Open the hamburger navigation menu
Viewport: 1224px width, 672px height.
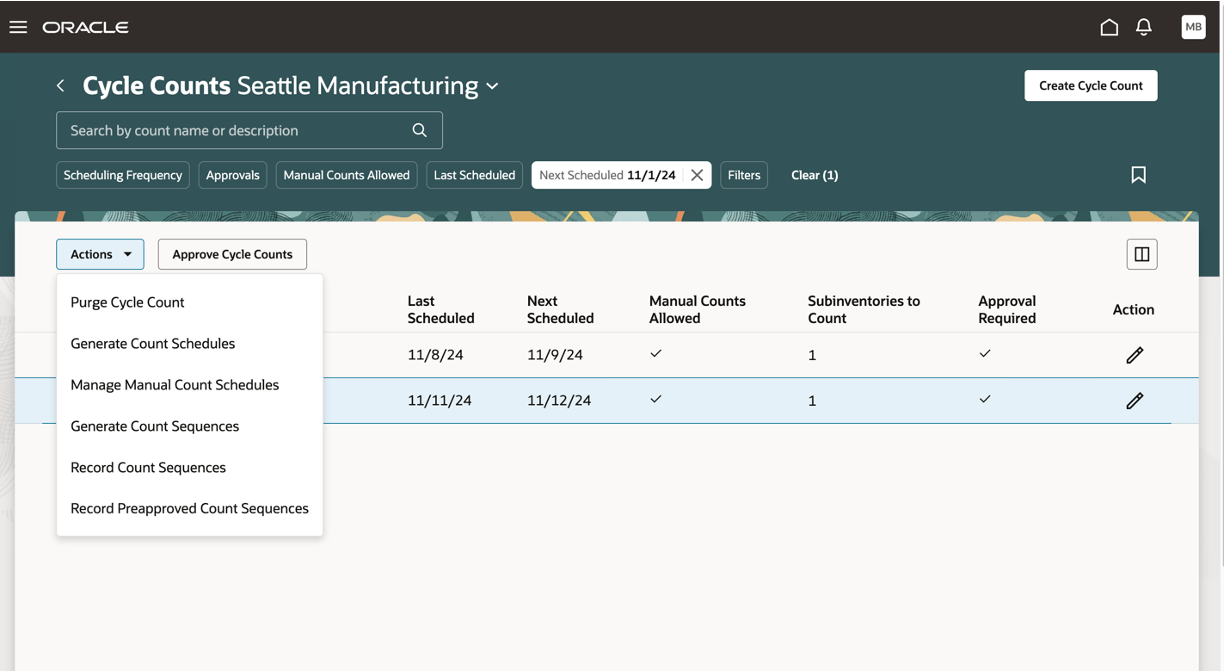pos(18,27)
